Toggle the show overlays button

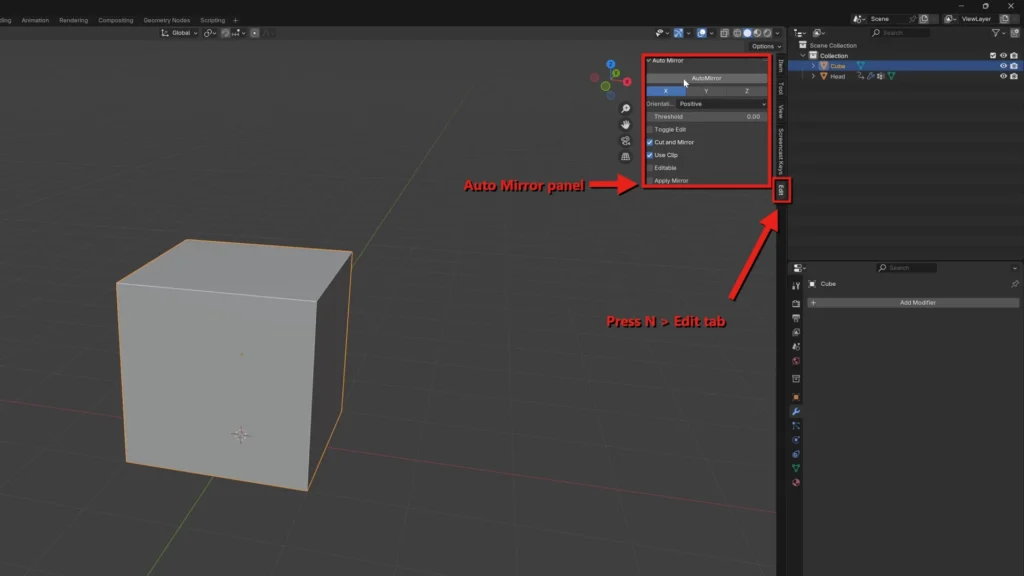point(701,33)
